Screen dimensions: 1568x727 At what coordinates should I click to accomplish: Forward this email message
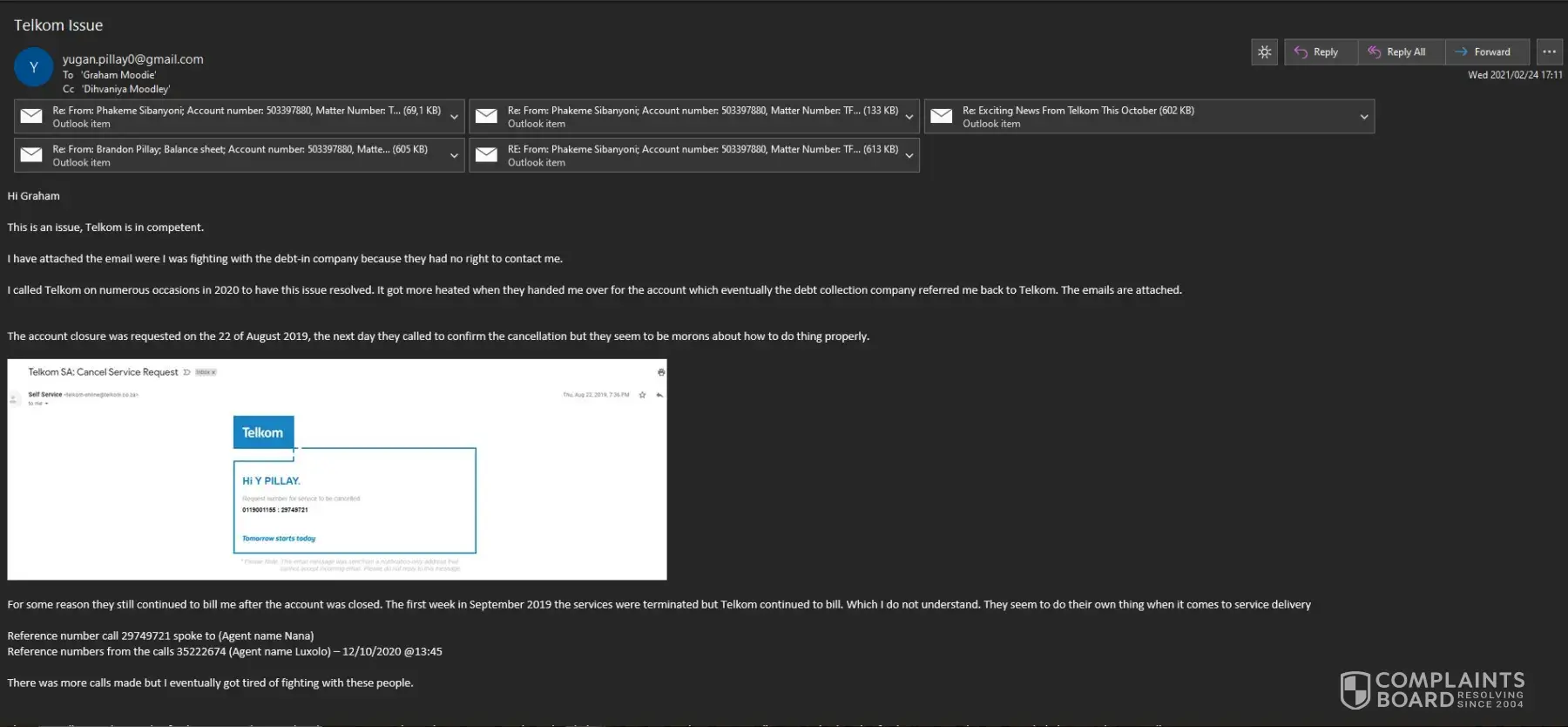tap(1488, 52)
